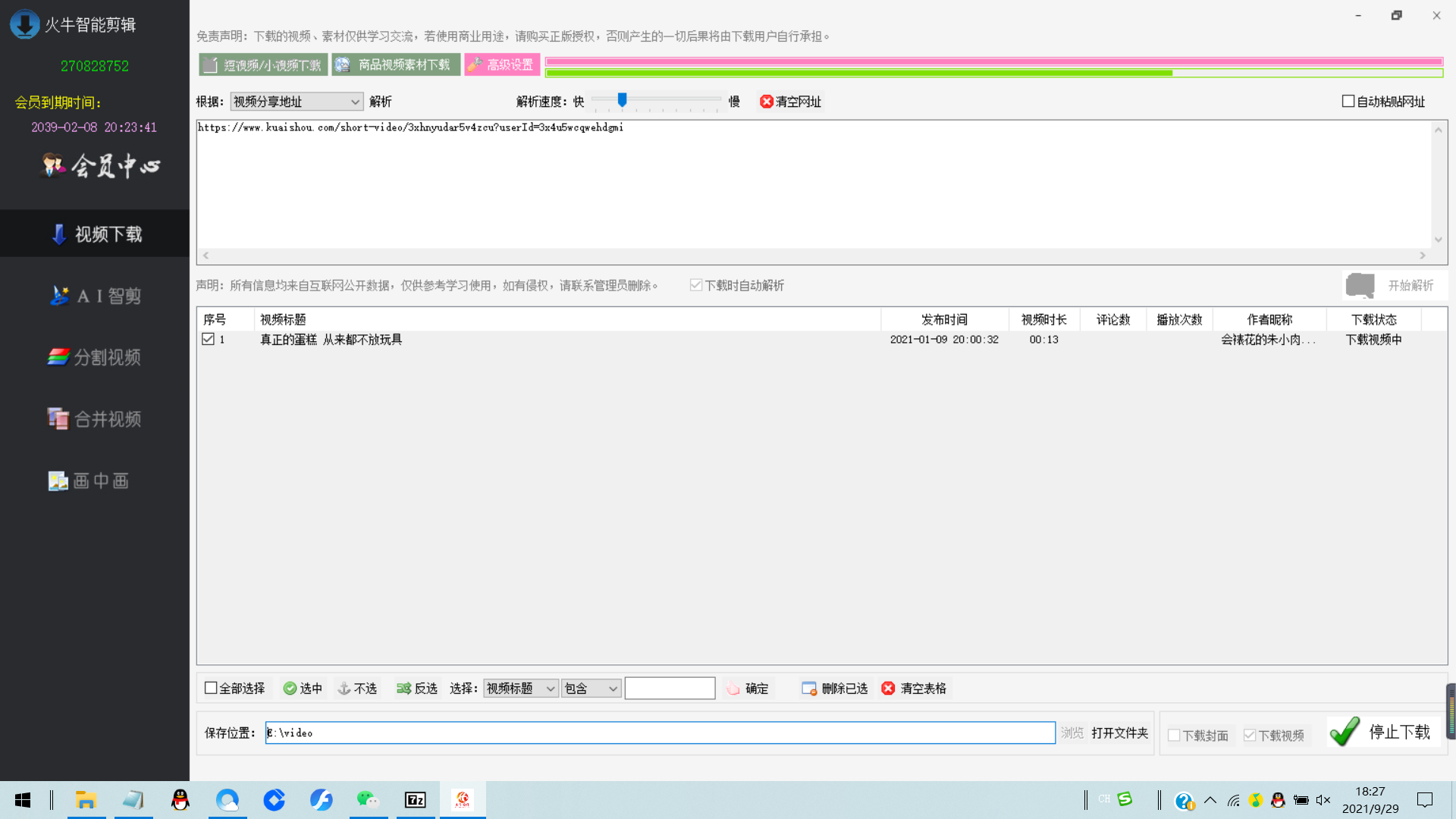The image size is (1456, 819).
Task: Click the filter keyword input field
Action: point(670,689)
